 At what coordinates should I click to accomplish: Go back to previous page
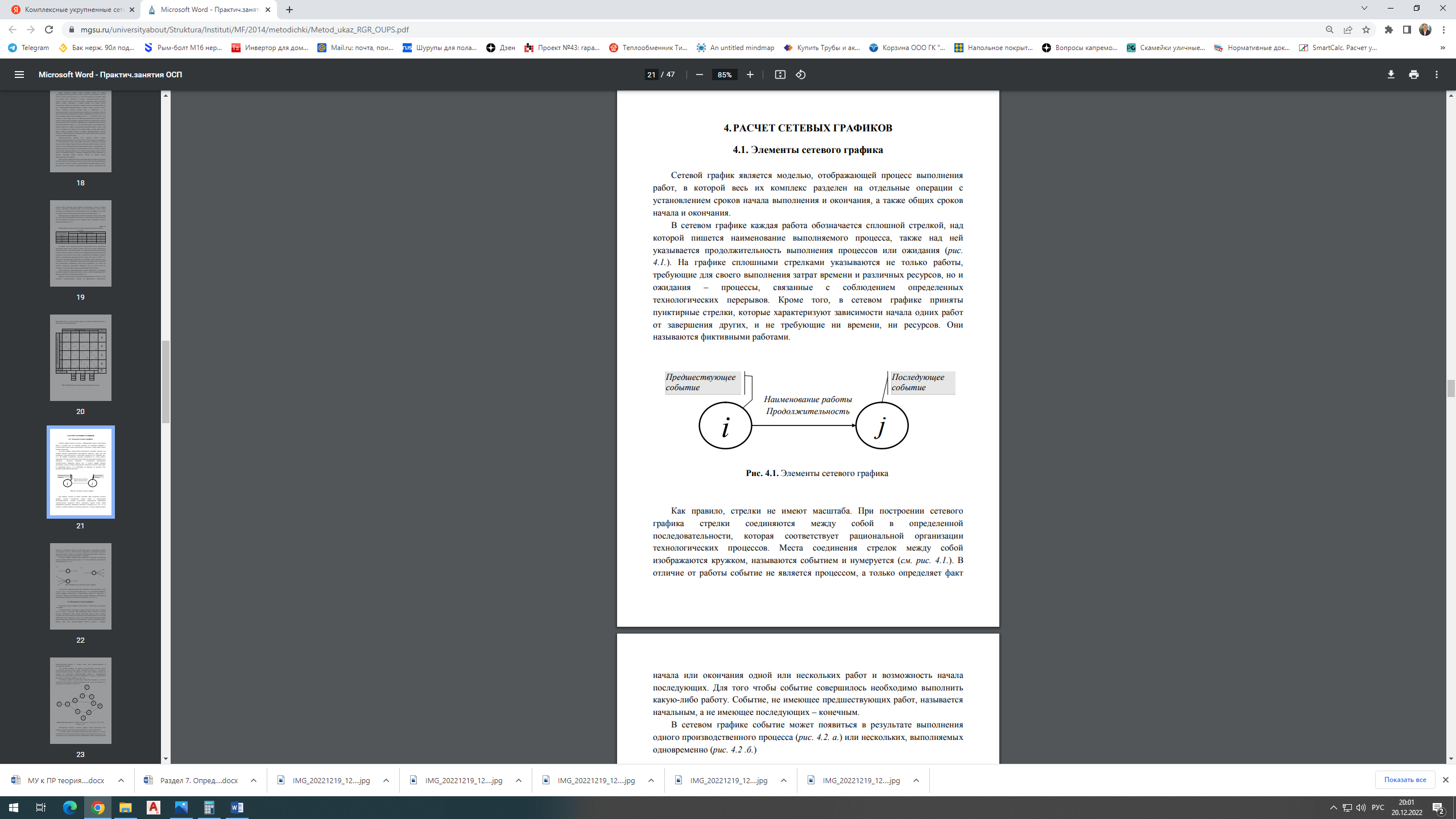pyautogui.click(x=13, y=30)
